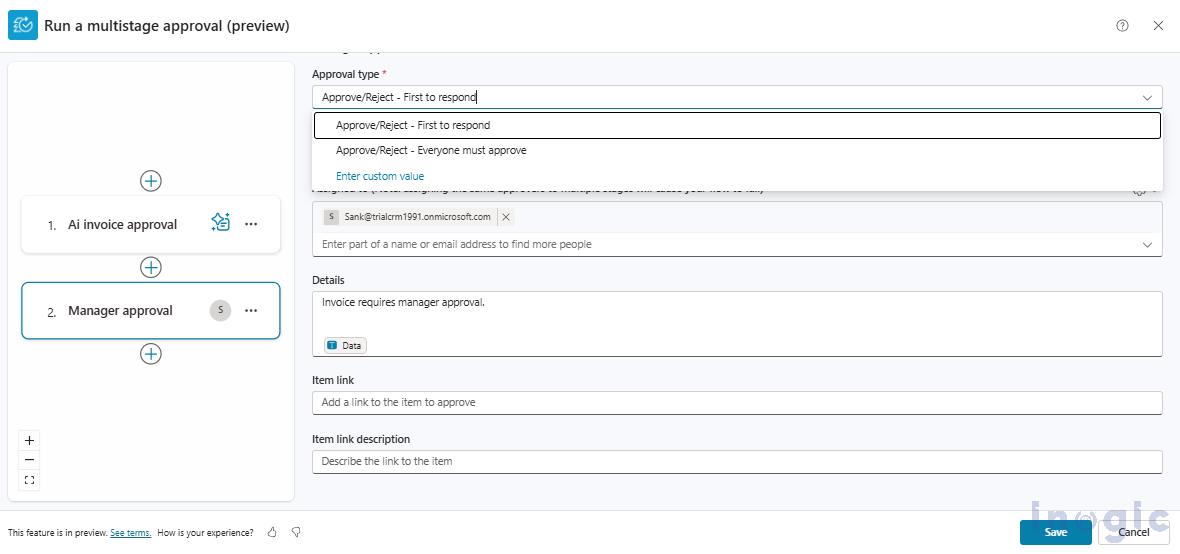
Task: Give thumbs down feedback
Action: point(297,532)
